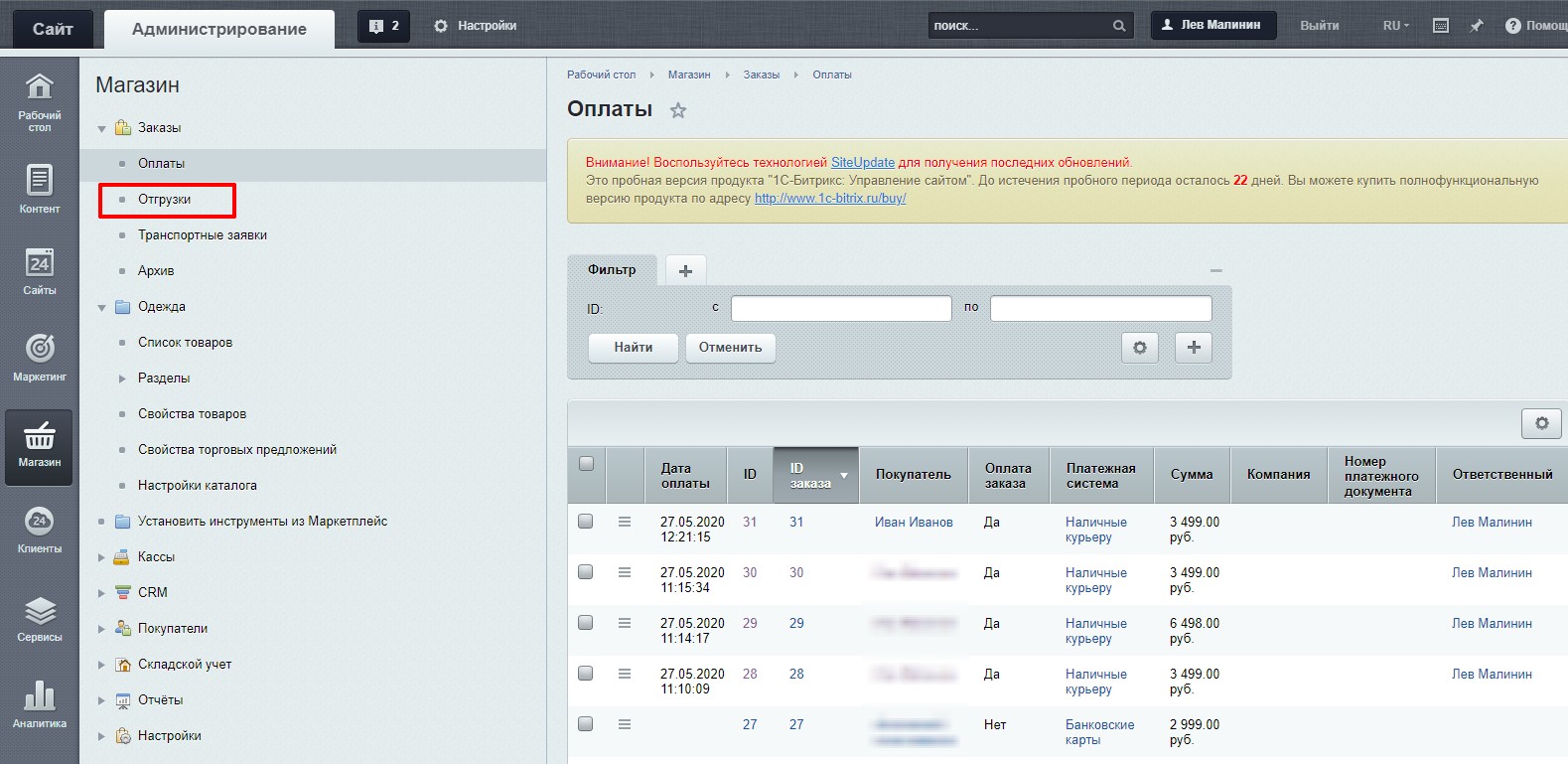
Task: Toggle the select-all checkbox in table header
Action: click(586, 464)
